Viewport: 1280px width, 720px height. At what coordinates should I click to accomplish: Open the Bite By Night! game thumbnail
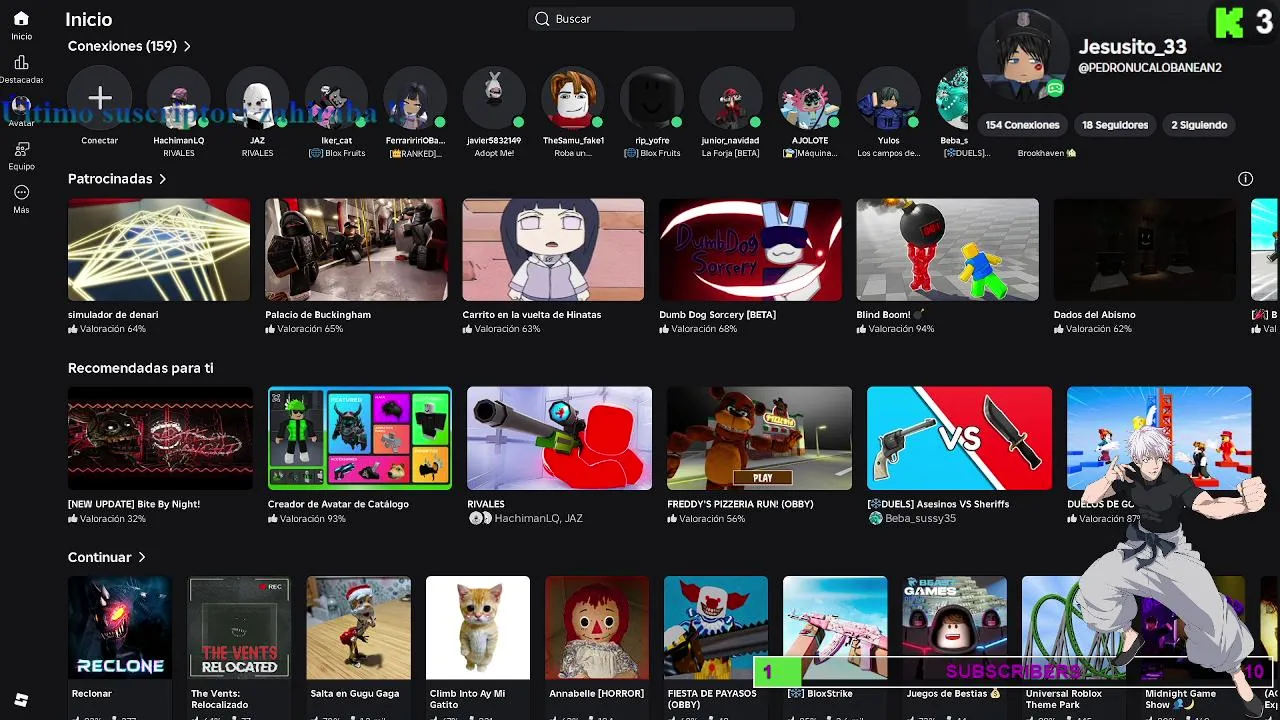160,438
